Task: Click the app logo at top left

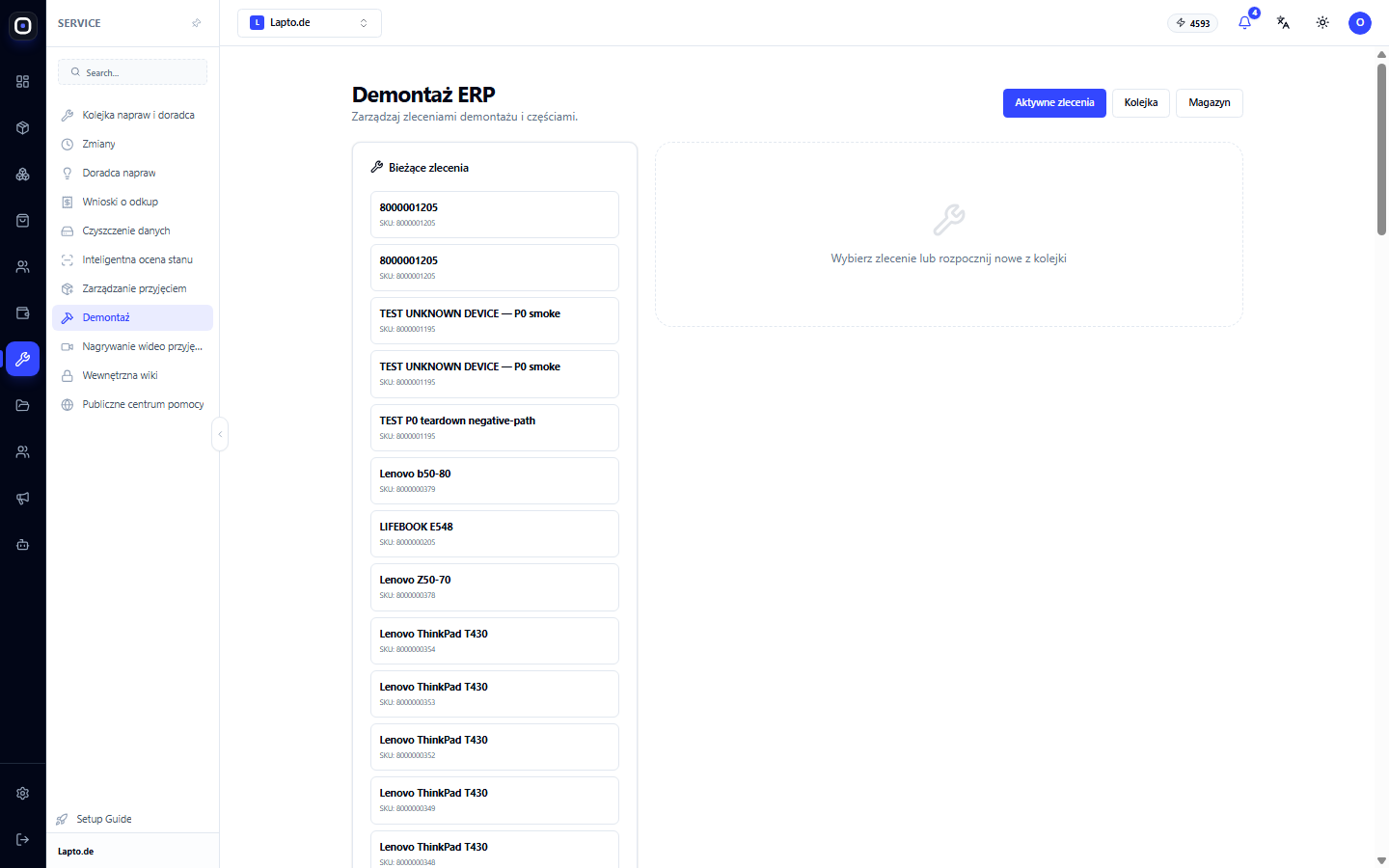Action: [23, 26]
